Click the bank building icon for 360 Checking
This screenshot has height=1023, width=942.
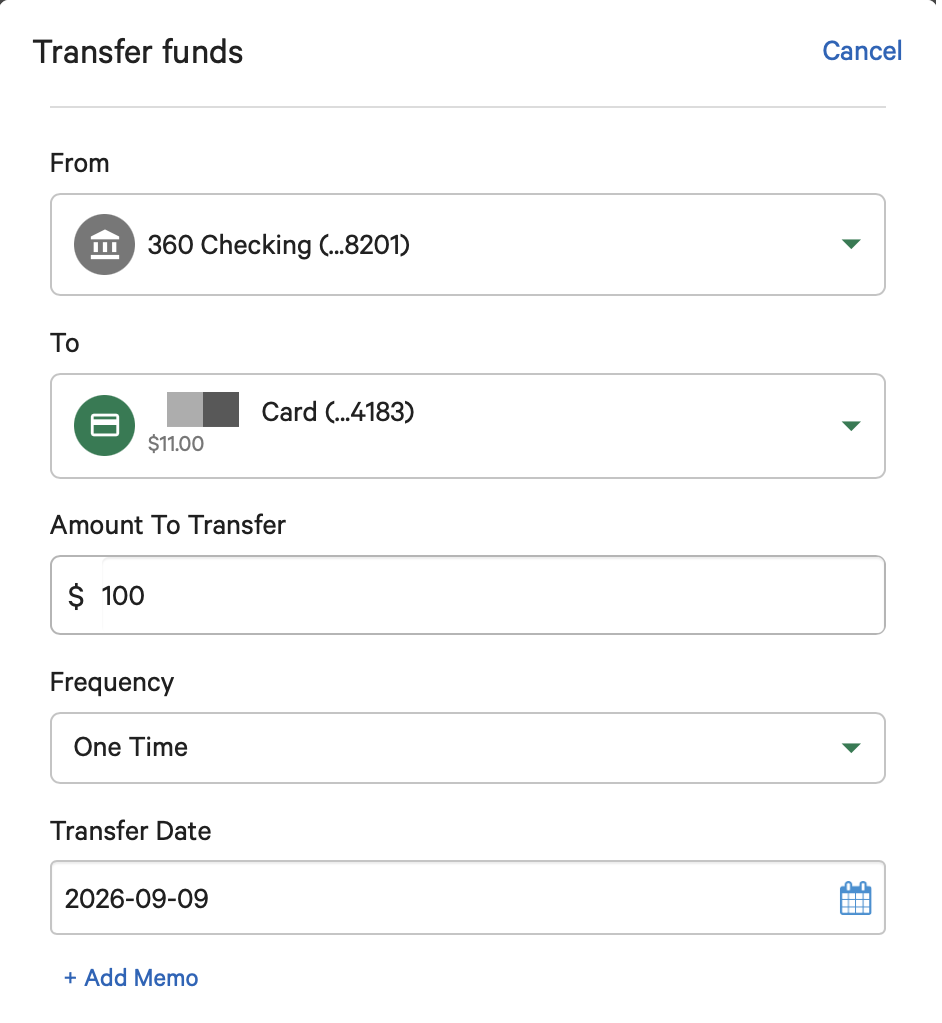click(104, 245)
